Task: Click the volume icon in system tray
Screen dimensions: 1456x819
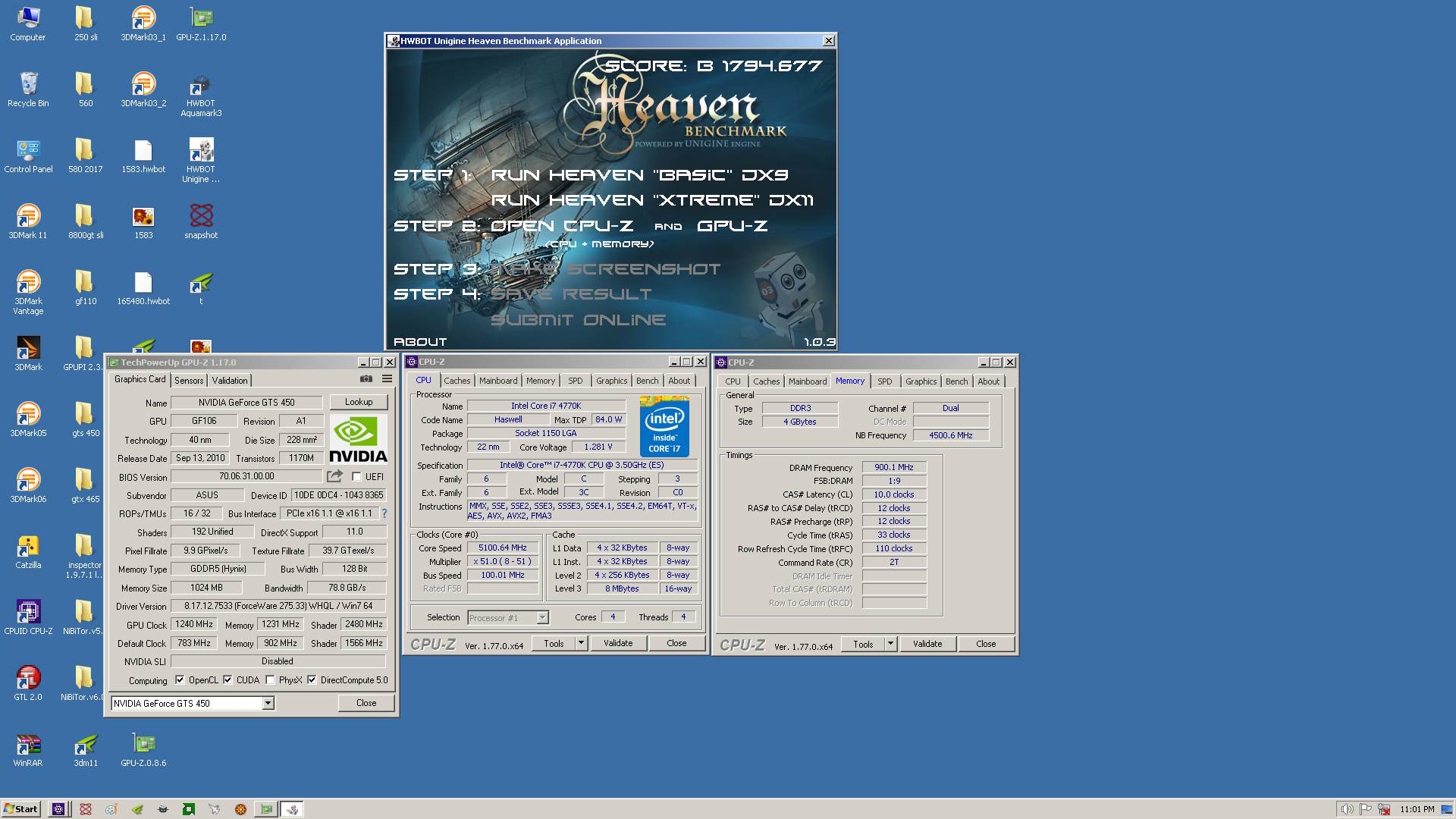Action: (x=1346, y=809)
